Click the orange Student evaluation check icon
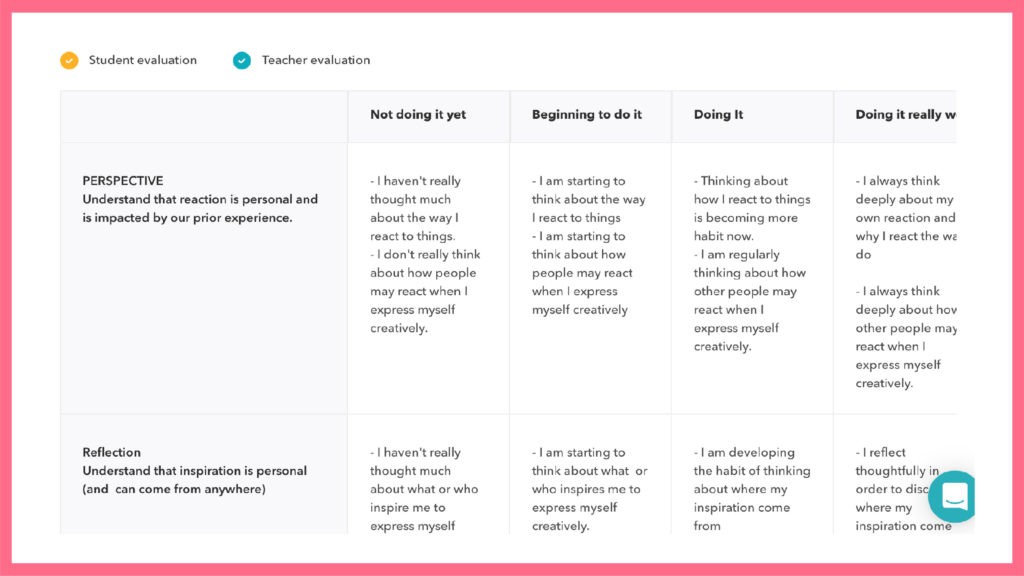 69,60
